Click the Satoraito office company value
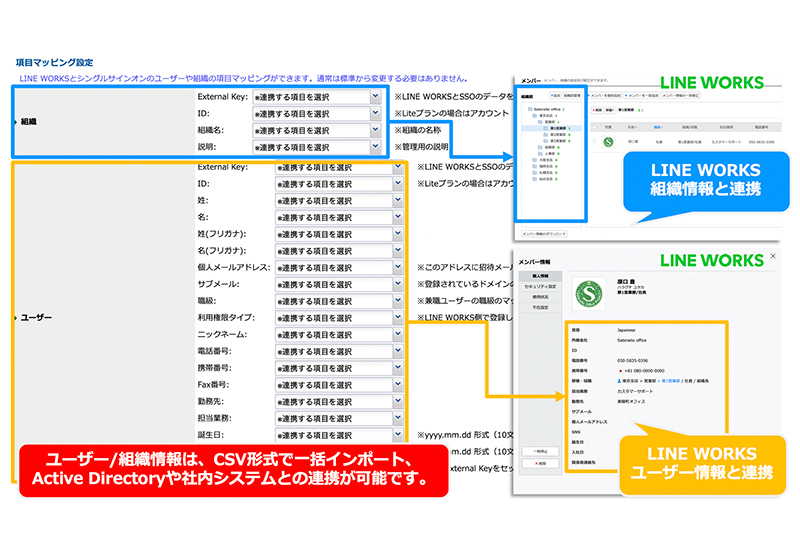This screenshot has width=800, height=547. [632, 340]
